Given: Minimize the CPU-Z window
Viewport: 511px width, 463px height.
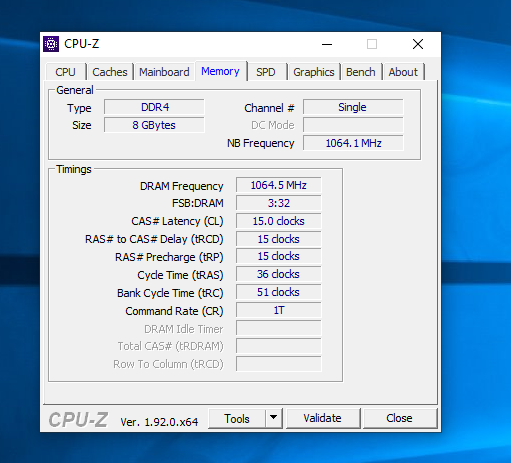Looking at the screenshot, I should tap(327, 44).
